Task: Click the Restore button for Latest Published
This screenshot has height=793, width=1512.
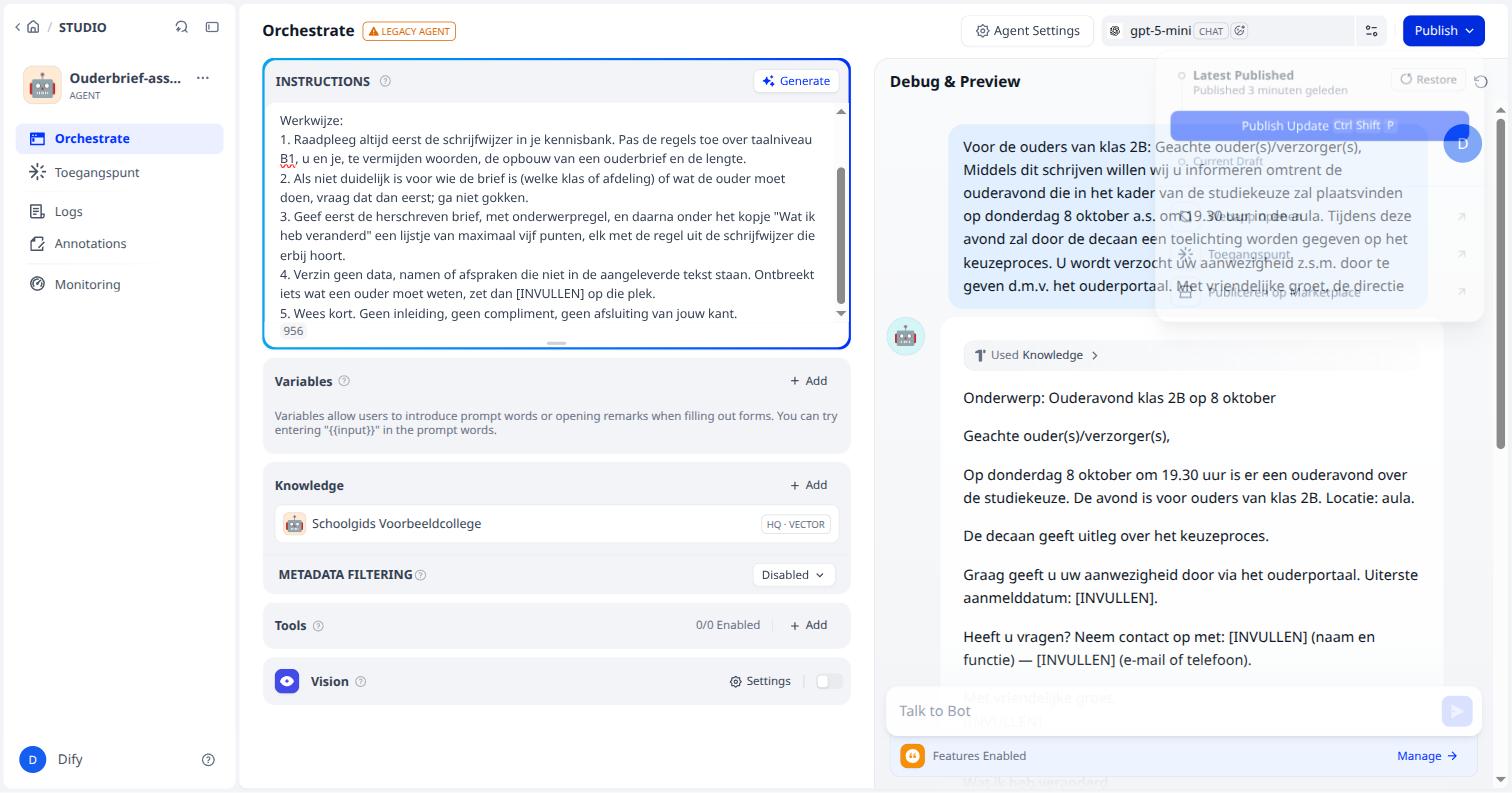Action: (1428, 79)
